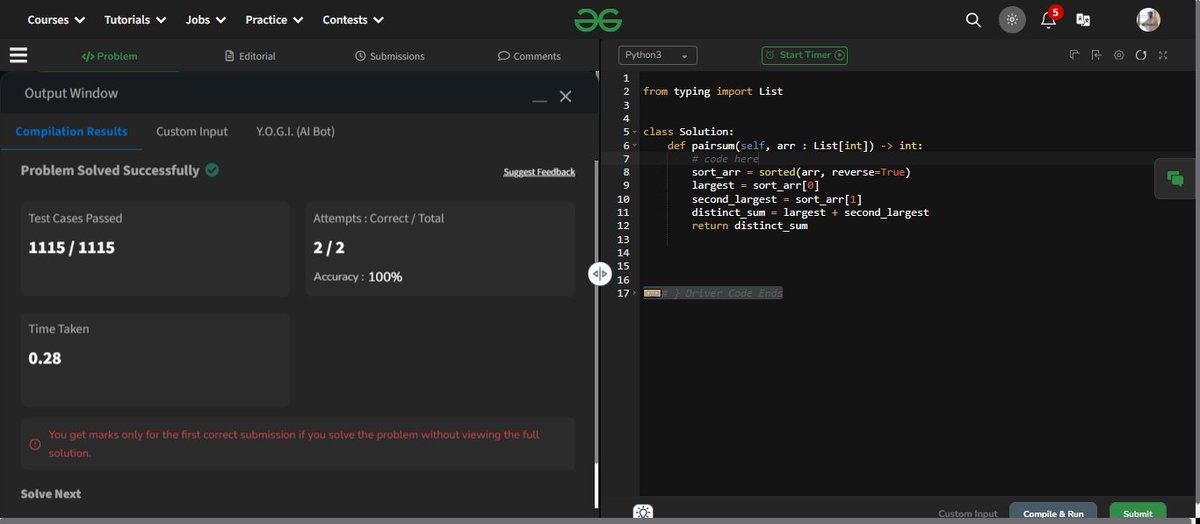The height and width of the screenshot is (524, 1200).
Task: Click the Compile & Run button
Action: pyautogui.click(x=1053, y=513)
